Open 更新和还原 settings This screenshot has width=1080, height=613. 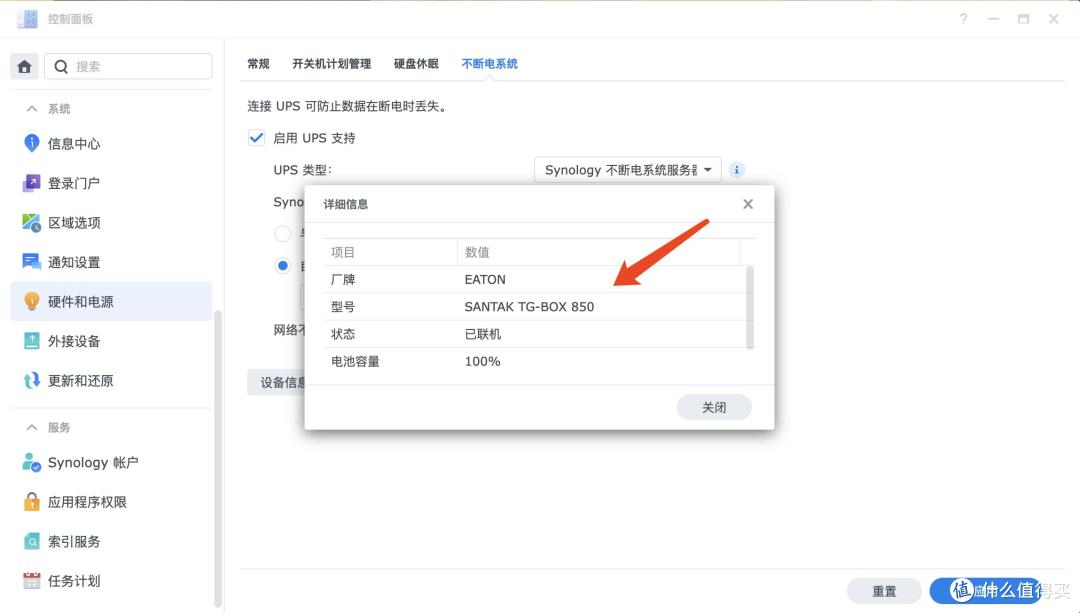pyautogui.click(x=112, y=380)
